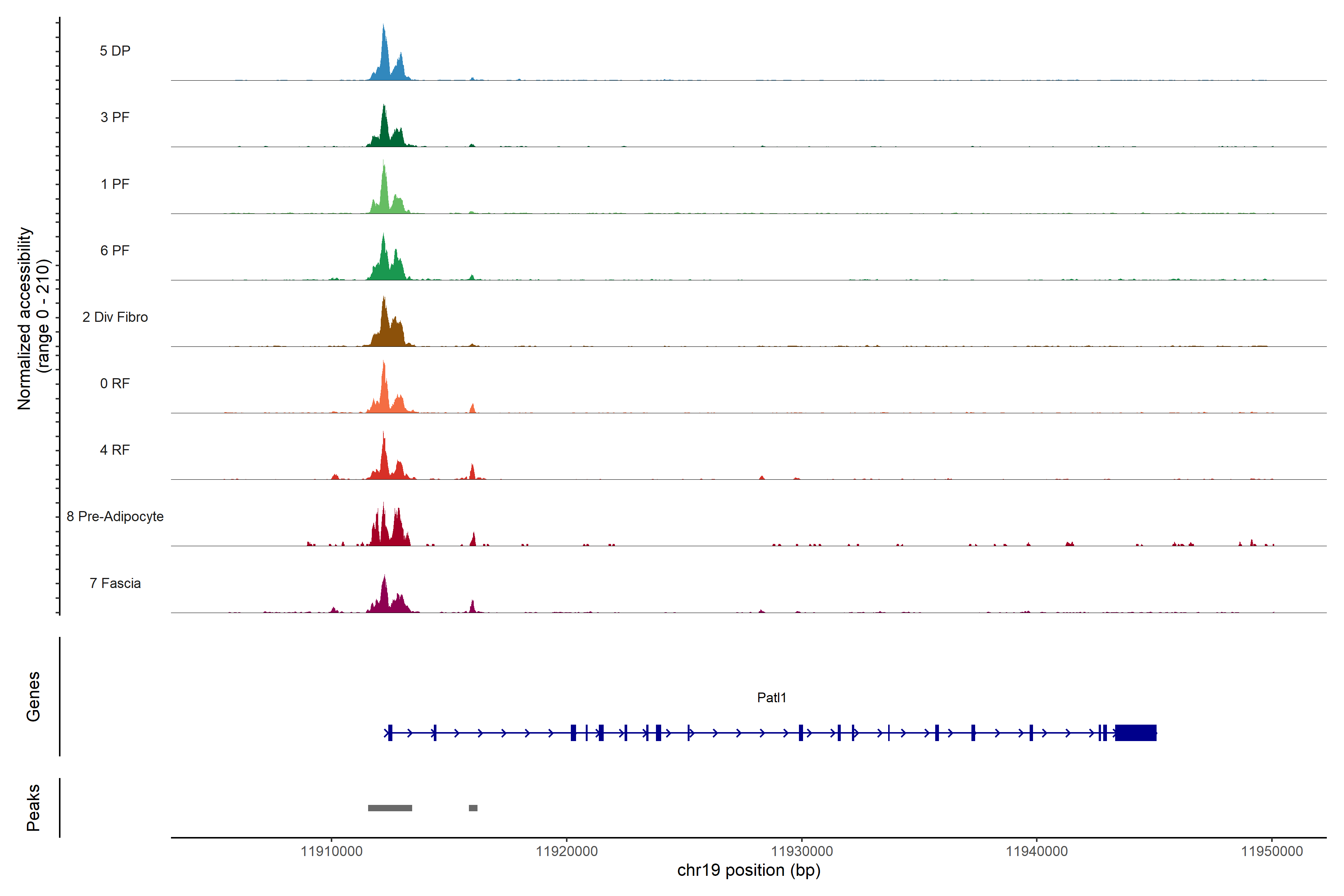This screenshot has height=896, width=1344.
Task: Select the 2 Div Fibro track label
Action: (115, 317)
